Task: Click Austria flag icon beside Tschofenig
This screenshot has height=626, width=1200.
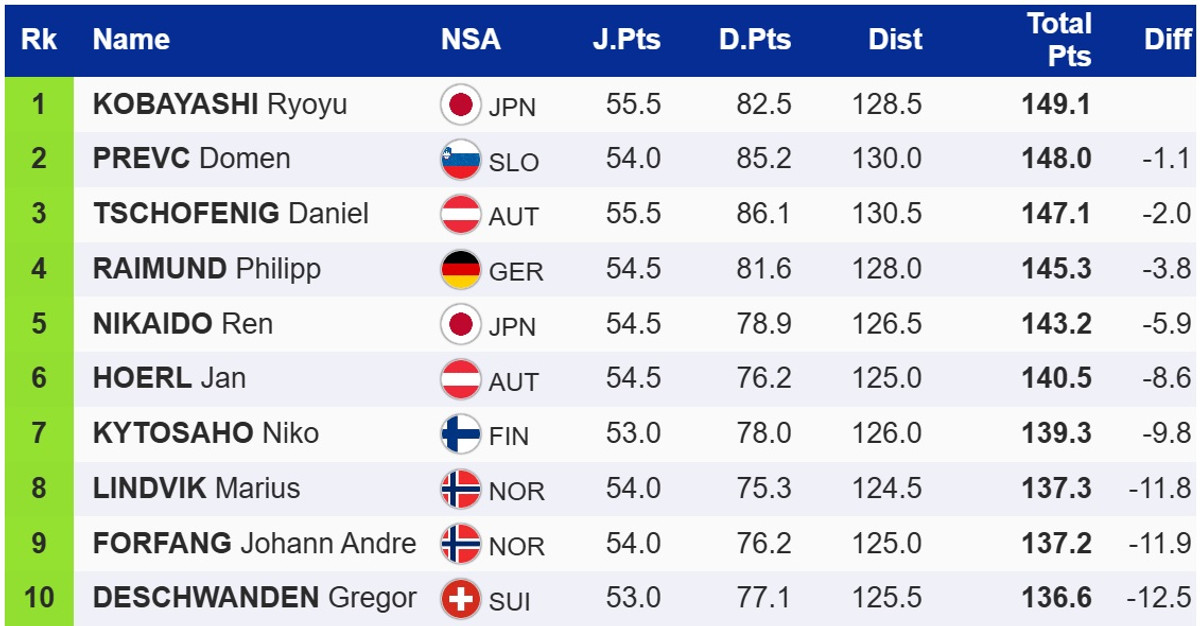Action: tap(461, 214)
